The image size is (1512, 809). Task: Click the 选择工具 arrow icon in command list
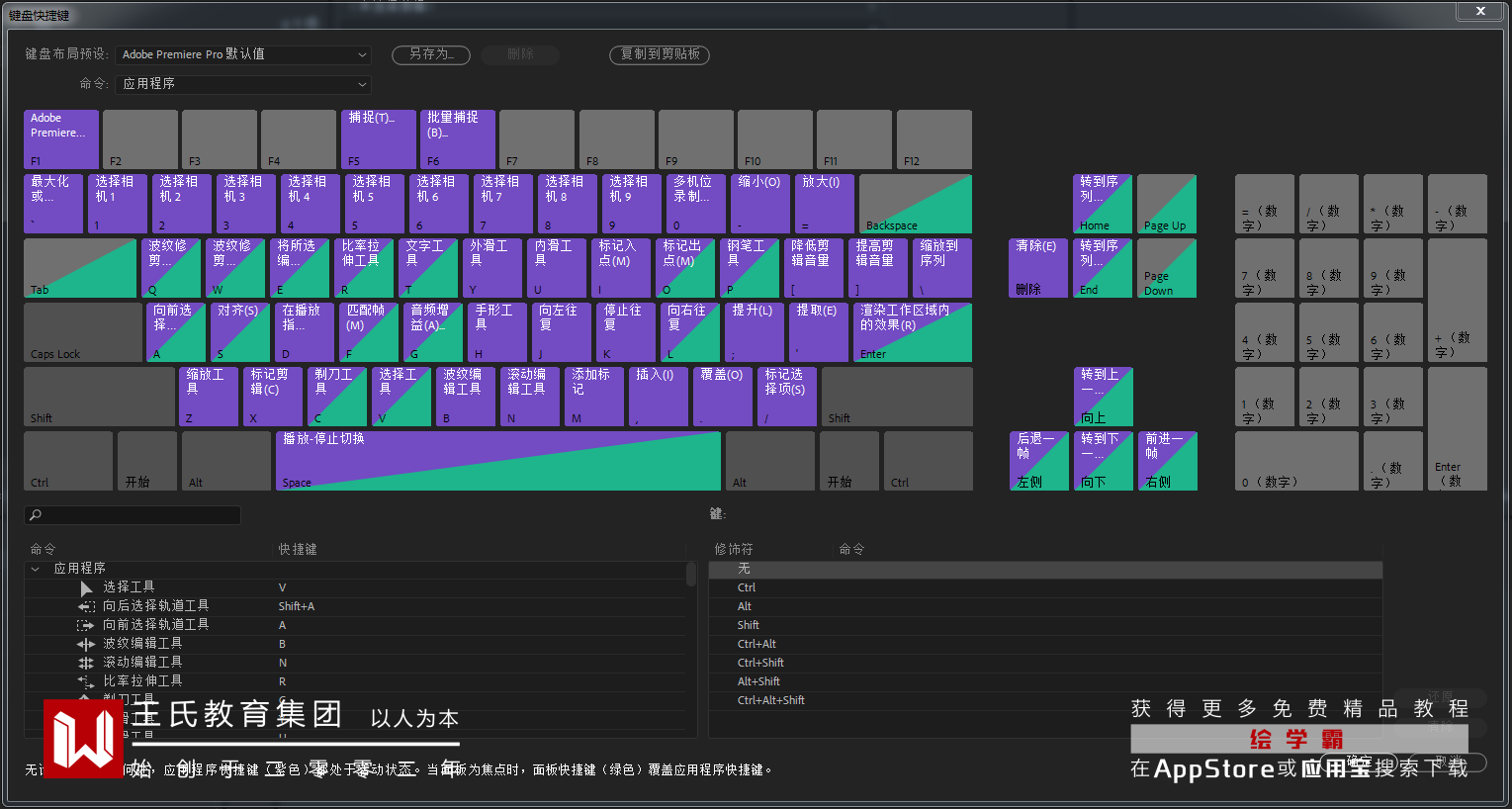coord(86,587)
